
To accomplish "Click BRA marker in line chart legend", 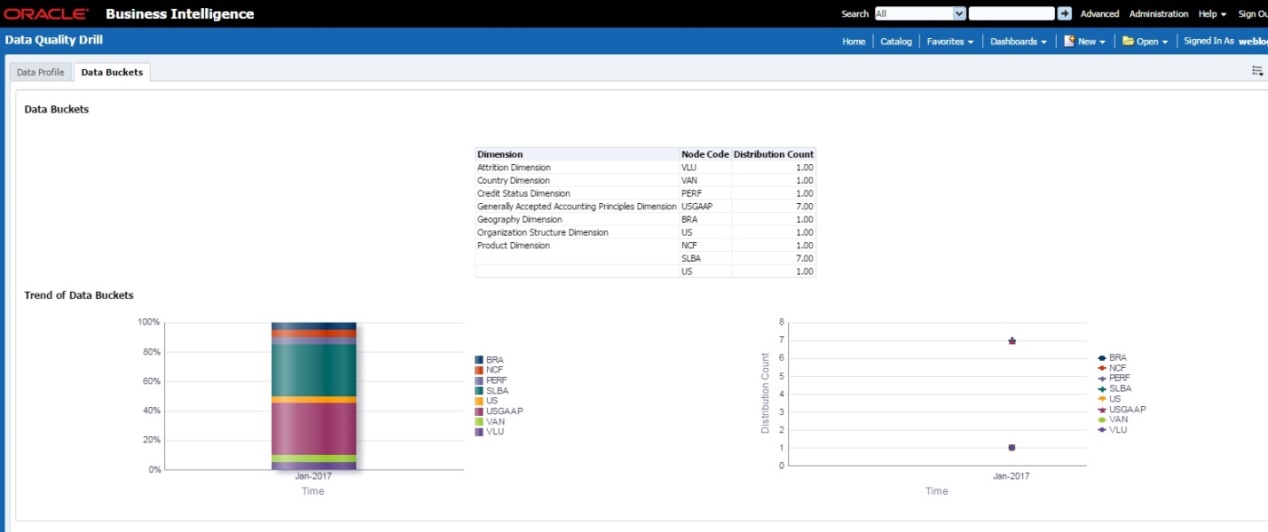I will [1102, 357].
